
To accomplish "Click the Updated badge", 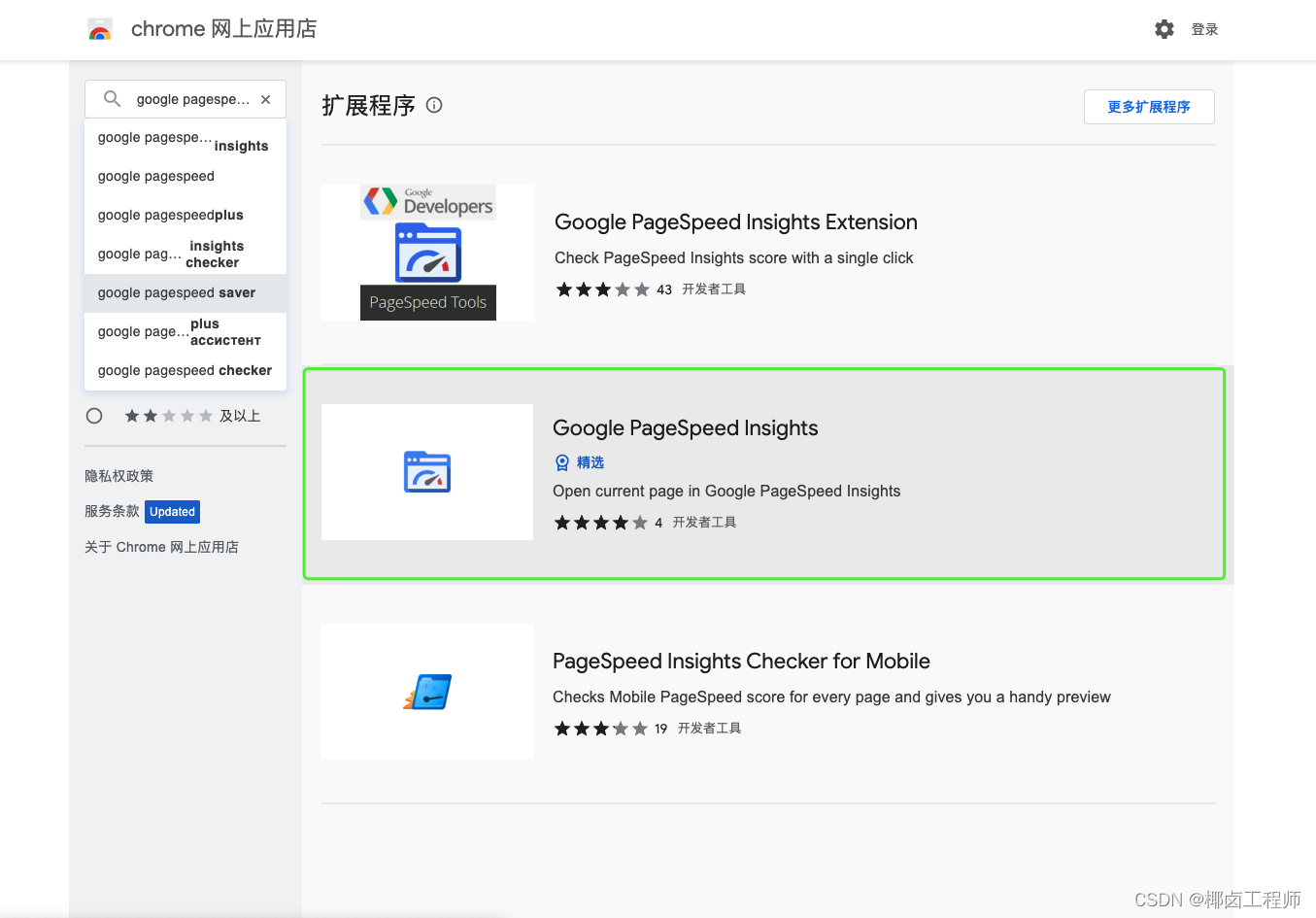I will coord(173,512).
